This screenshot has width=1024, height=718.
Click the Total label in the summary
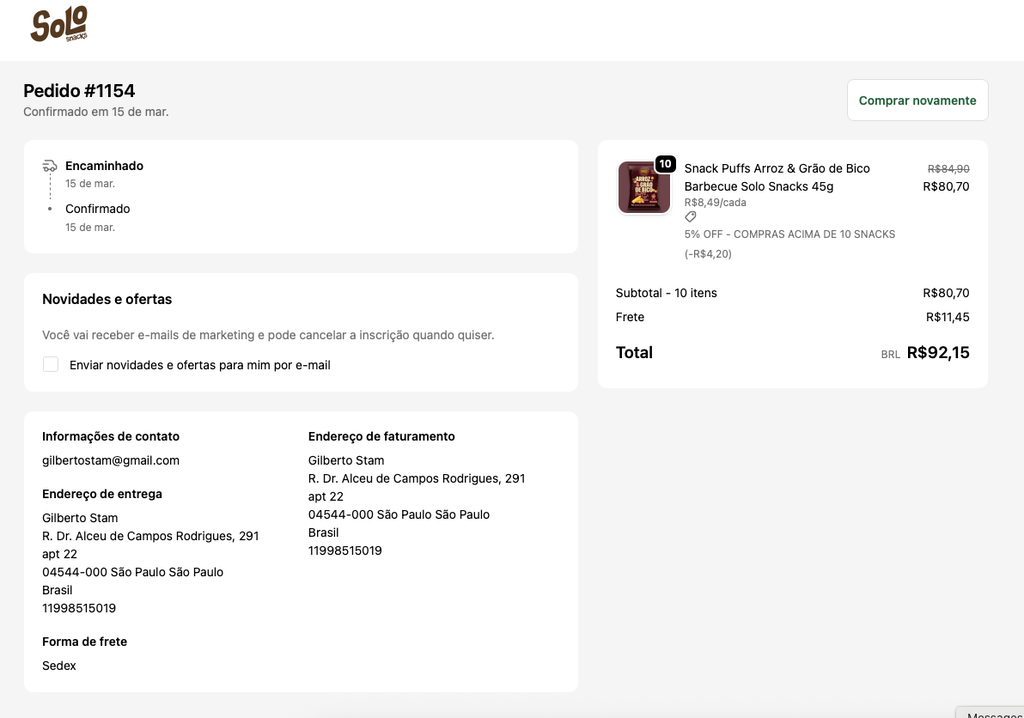634,353
